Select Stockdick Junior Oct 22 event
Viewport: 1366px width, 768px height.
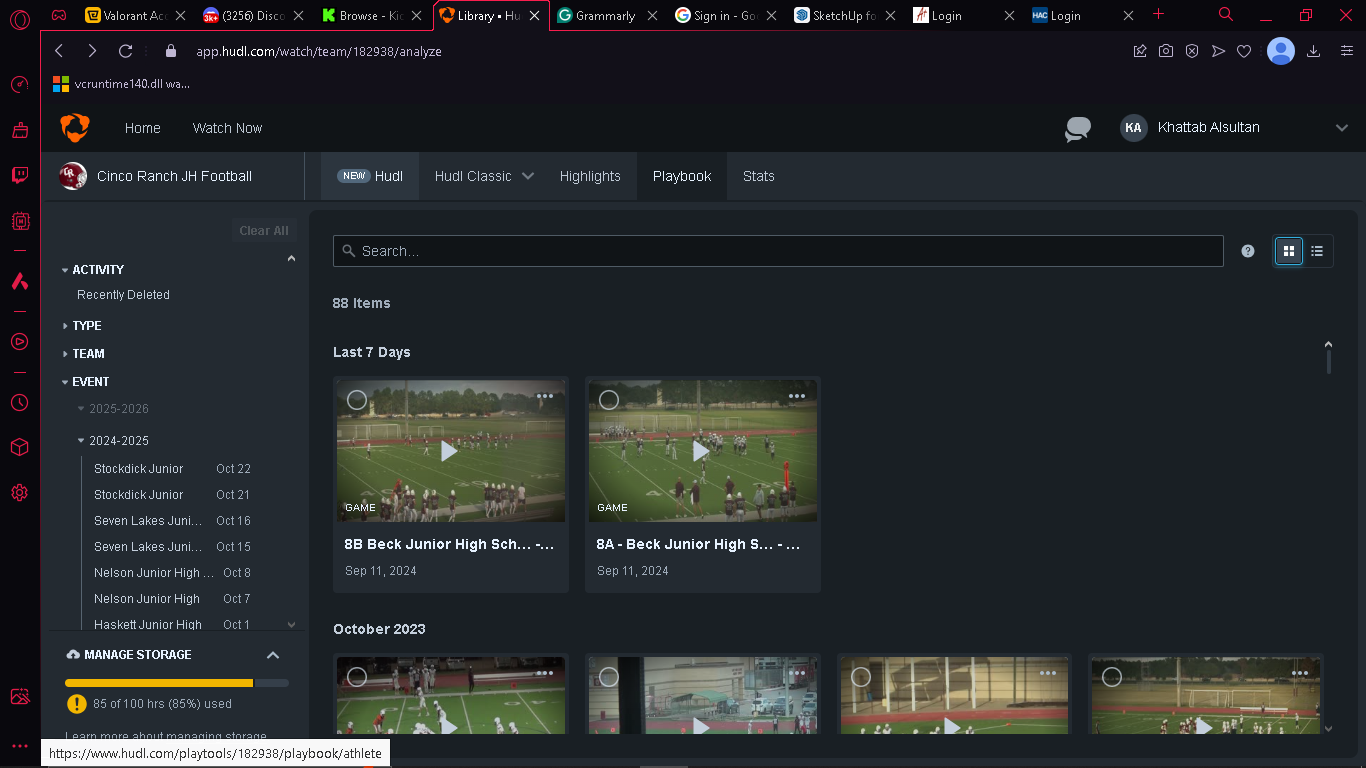tap(172, 469)
